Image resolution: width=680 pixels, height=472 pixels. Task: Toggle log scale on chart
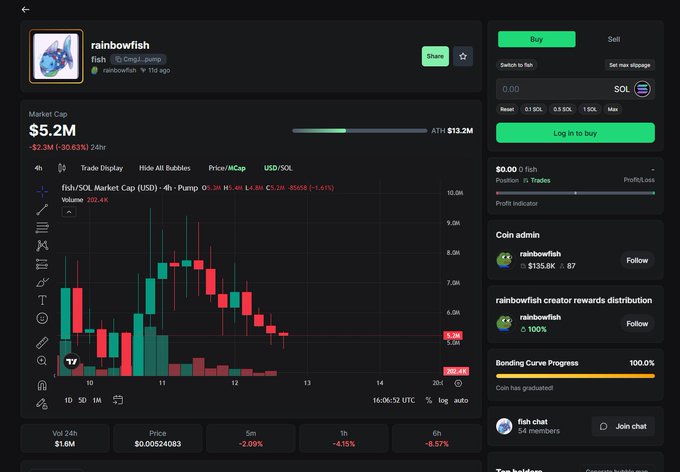(443, 400)
